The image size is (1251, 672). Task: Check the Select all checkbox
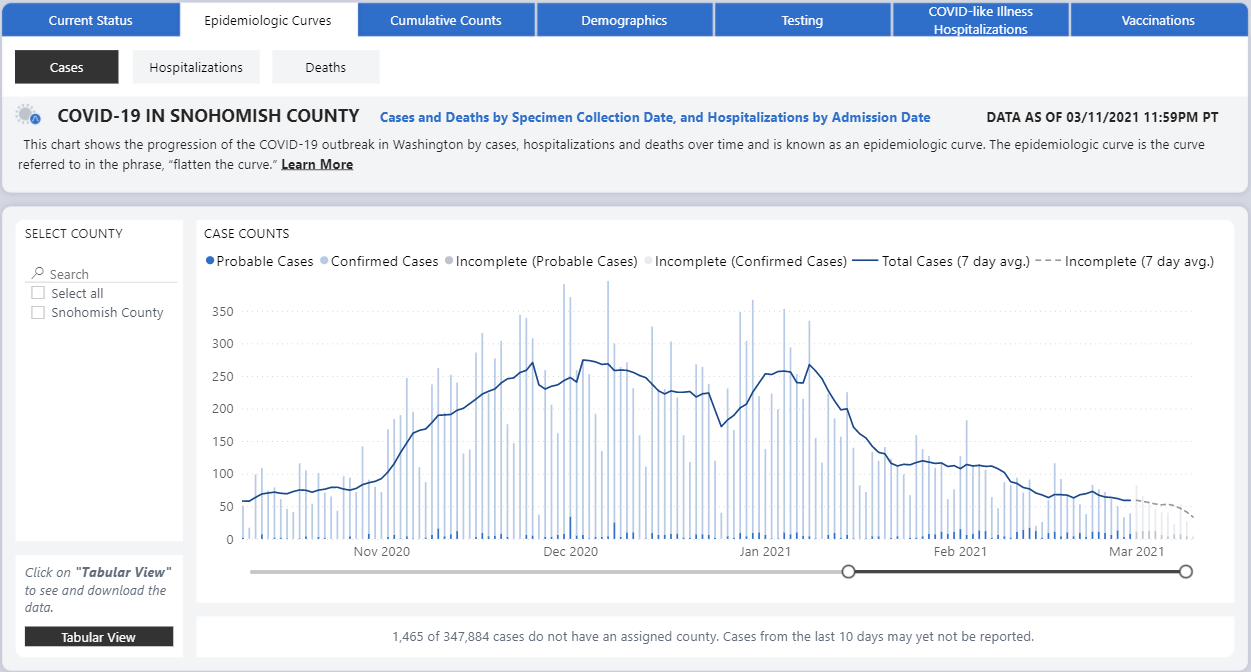pos(38,293)
